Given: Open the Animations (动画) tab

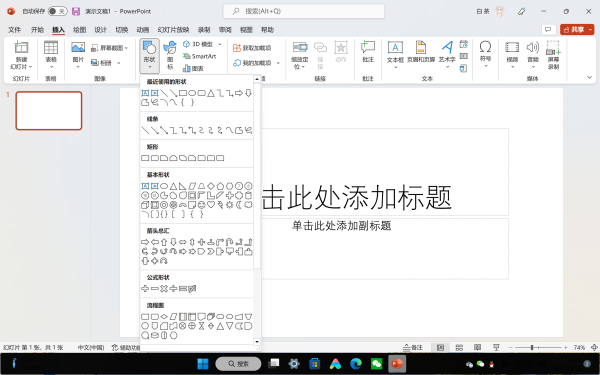Looking at the screenshot, I should coord(143,30).
